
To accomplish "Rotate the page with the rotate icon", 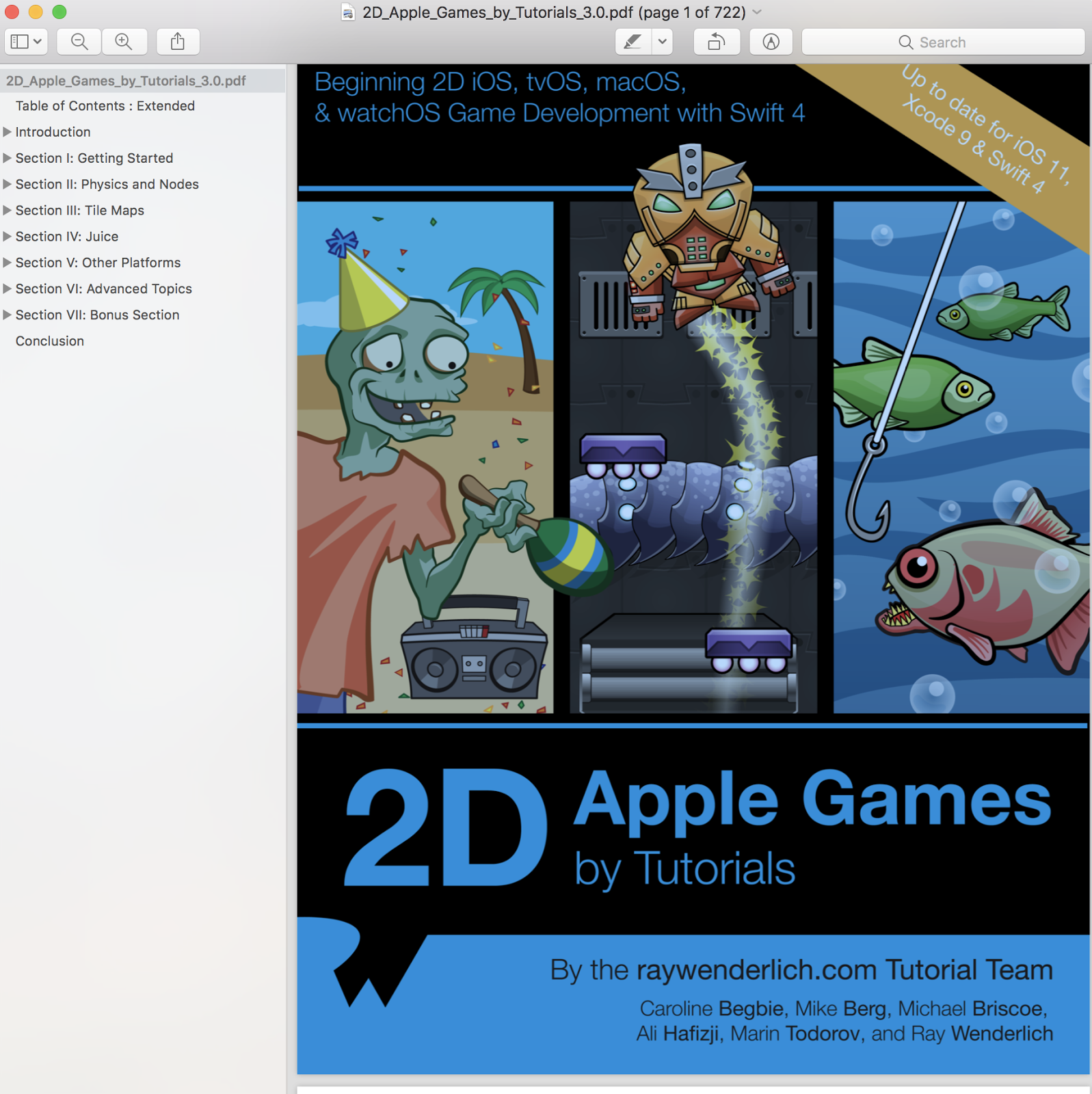I will pyautogui.click(x=717, y=42).
